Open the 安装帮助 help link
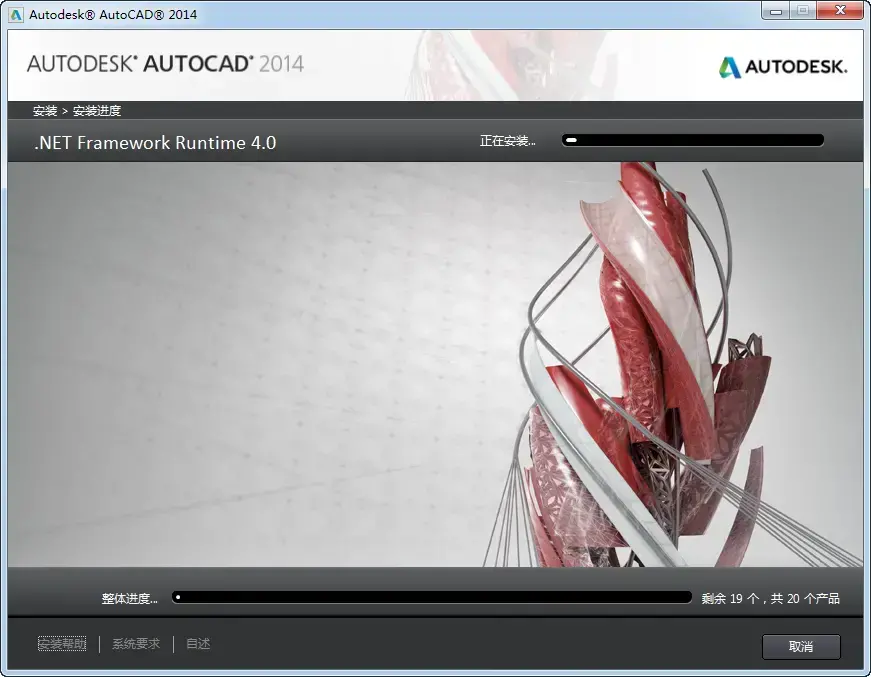The image size is (871, 677). [x=62, y=644]
